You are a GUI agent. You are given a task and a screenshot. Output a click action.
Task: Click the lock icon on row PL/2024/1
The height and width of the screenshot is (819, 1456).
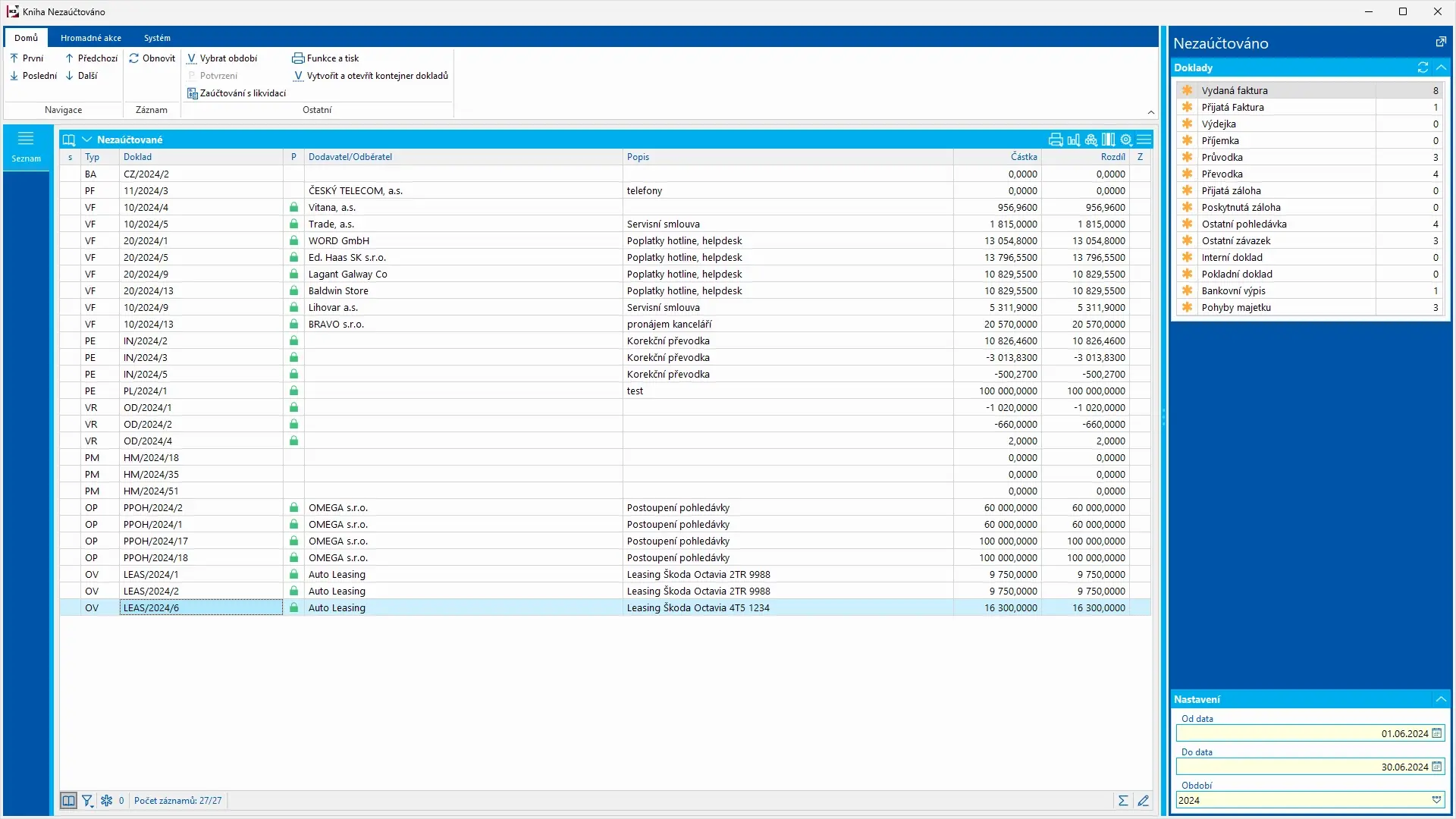point(293,391)
